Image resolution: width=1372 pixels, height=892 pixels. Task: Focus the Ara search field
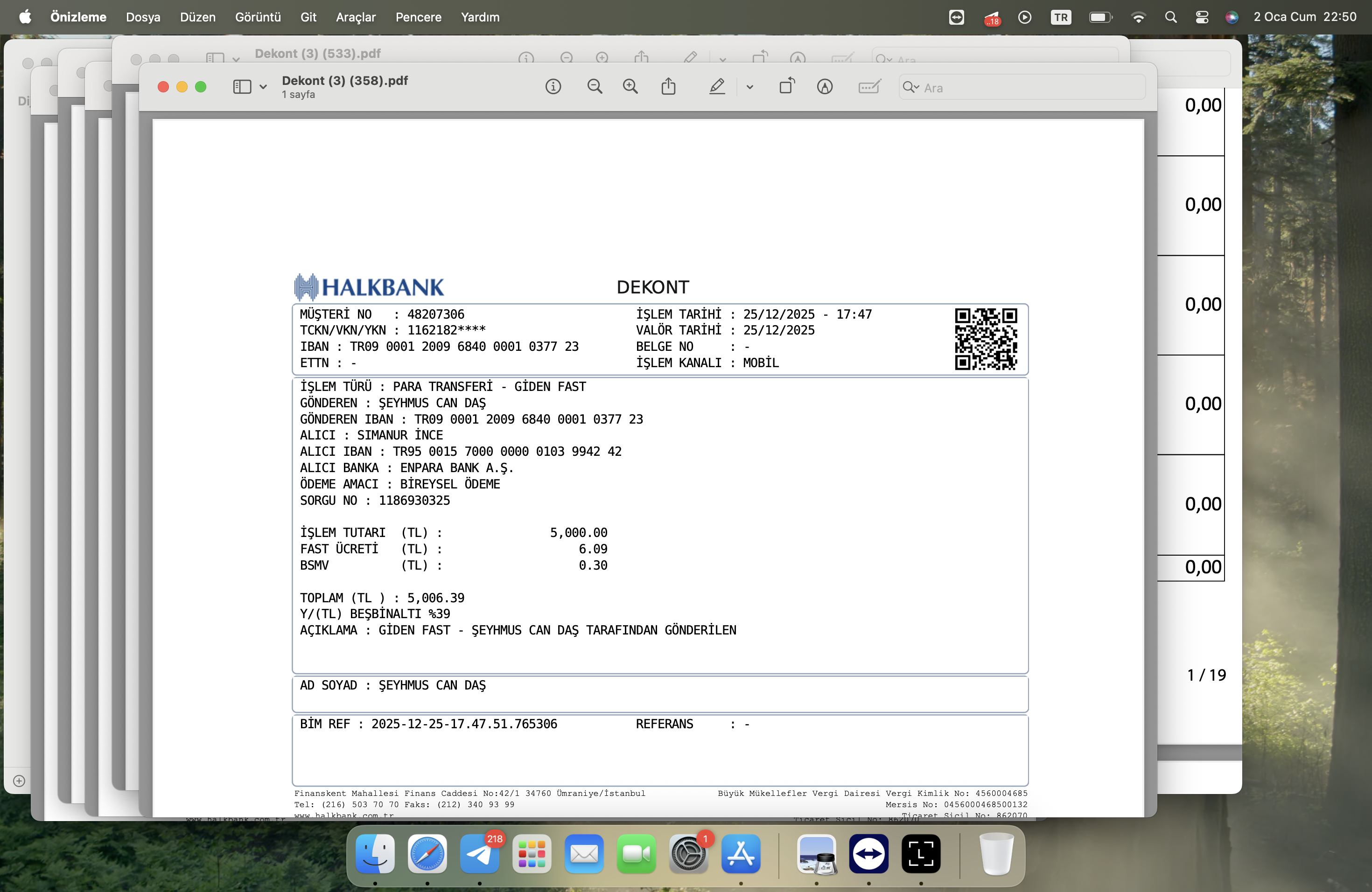pyautogui.click(x=1022, y=88)
